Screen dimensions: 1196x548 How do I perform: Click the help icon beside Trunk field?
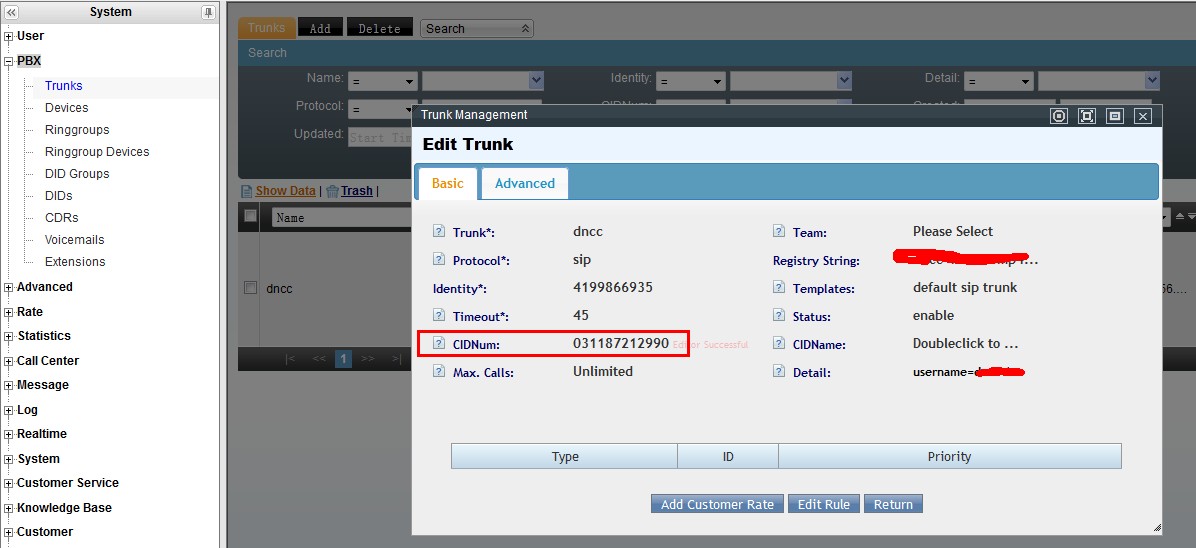(438, 232)
